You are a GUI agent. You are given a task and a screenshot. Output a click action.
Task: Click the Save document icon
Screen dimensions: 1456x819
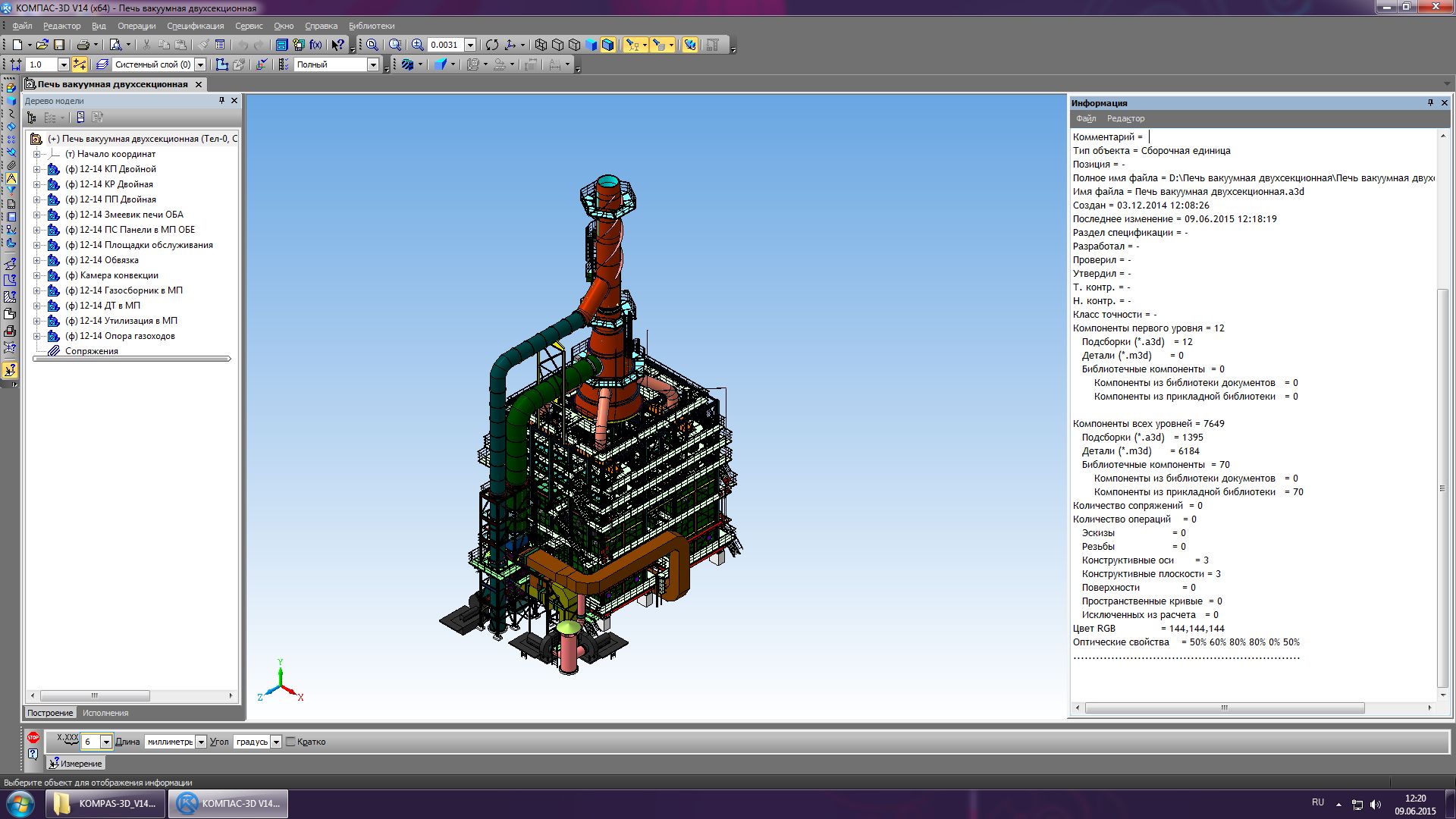click(59, 45)
